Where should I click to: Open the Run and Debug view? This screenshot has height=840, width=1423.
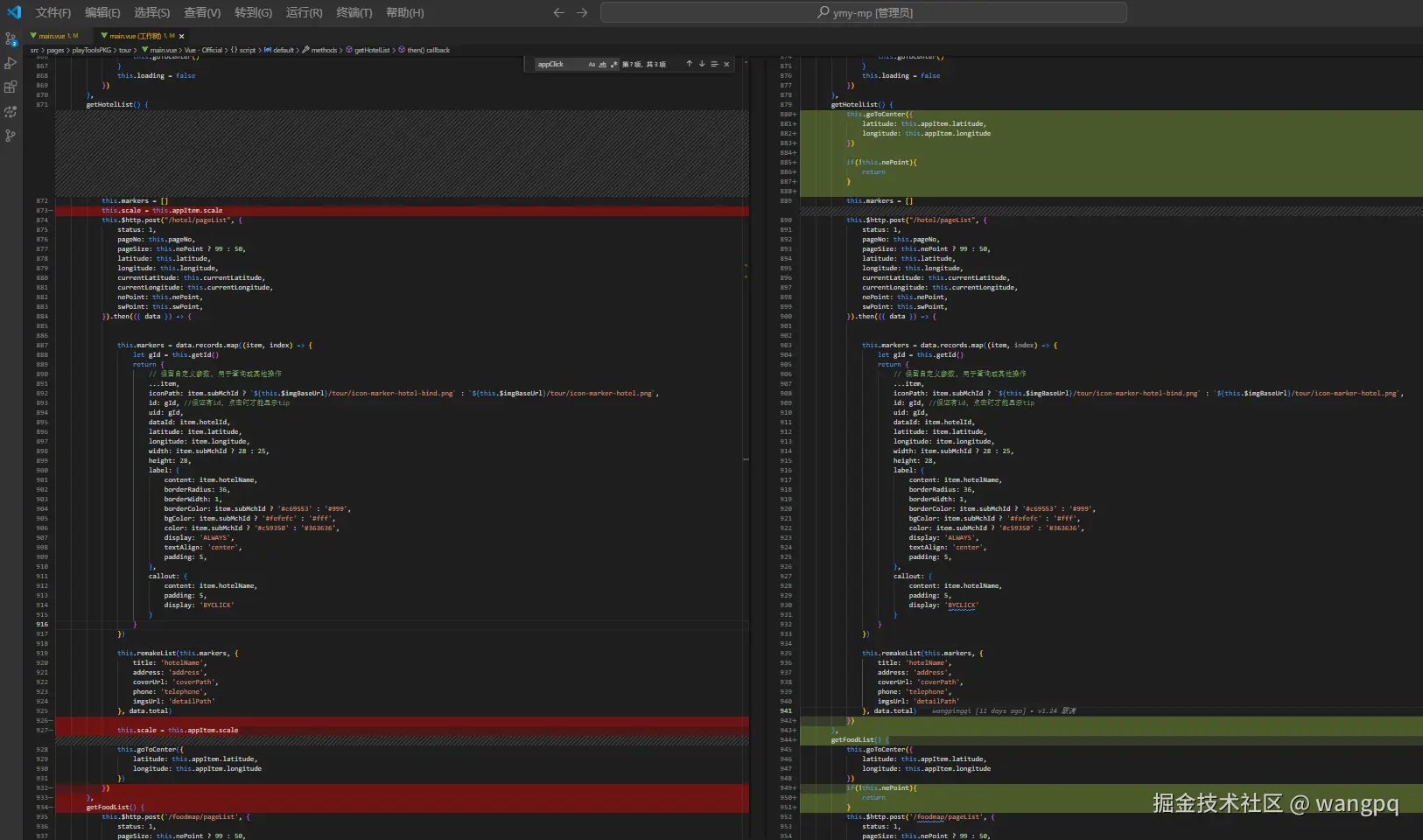pyautogui.click(x=11, y=63)
